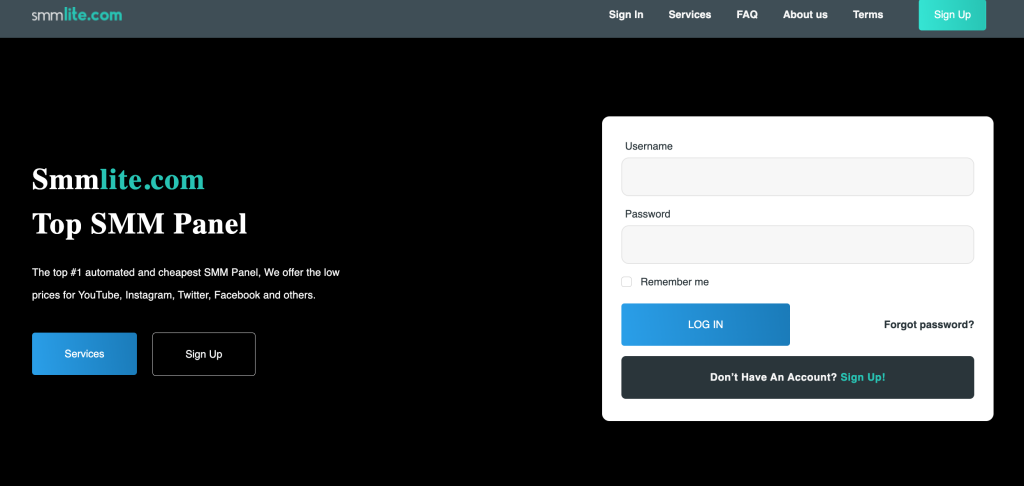Click the teal Sign Up button in header

point(952,14)
